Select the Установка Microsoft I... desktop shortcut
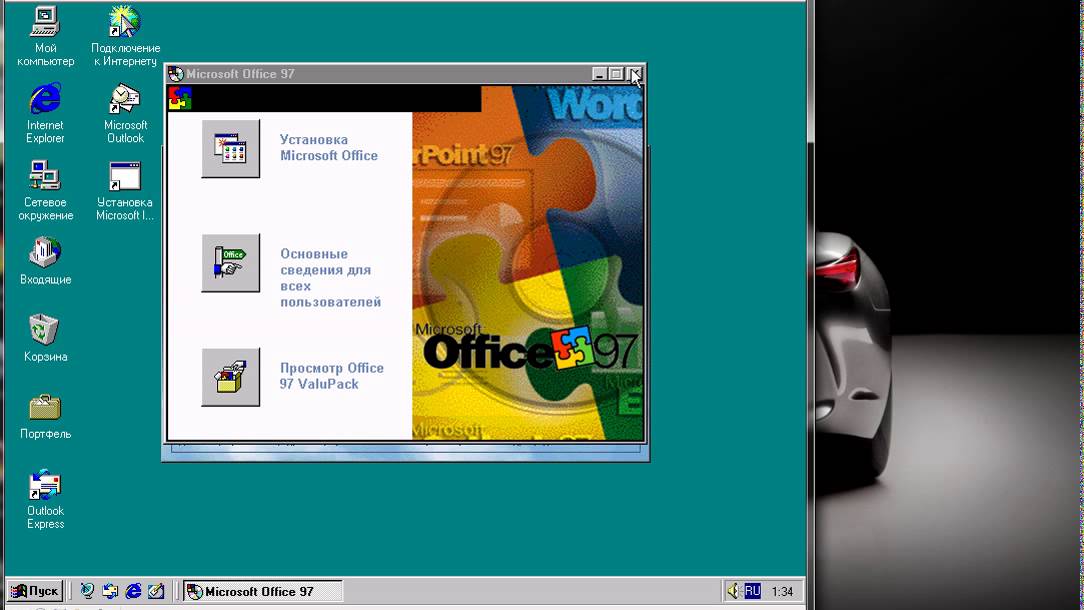The image size is (1084, 610). pyautogui.click(x=125, y=191)
